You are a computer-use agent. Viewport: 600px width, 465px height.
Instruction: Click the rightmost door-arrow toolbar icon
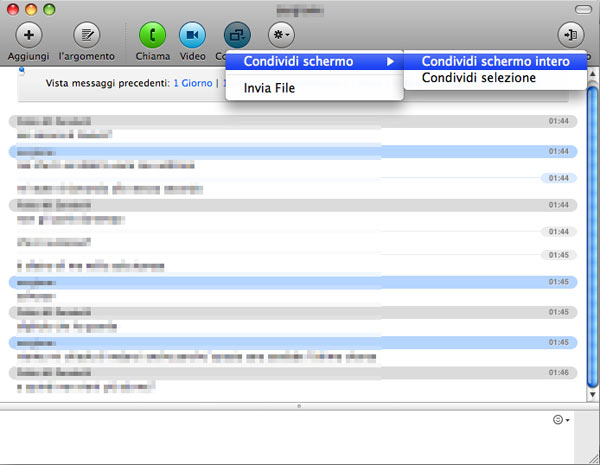coord(572,35)
